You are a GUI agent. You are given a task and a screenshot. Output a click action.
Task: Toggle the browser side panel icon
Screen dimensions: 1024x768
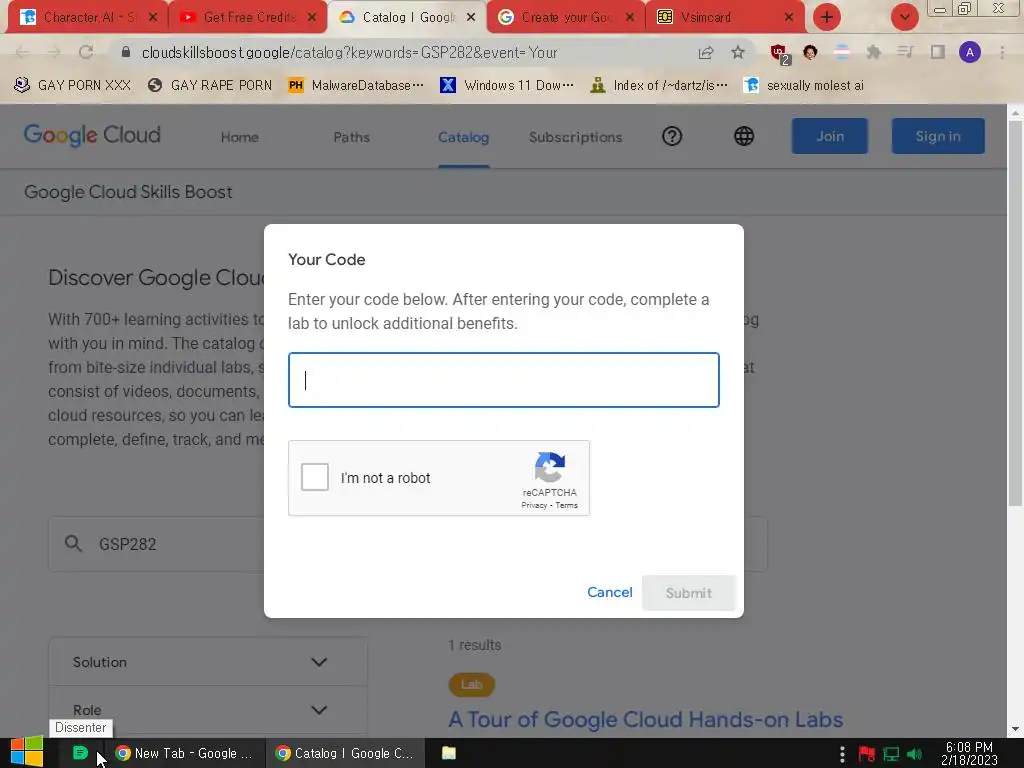(x=938, y=52)
